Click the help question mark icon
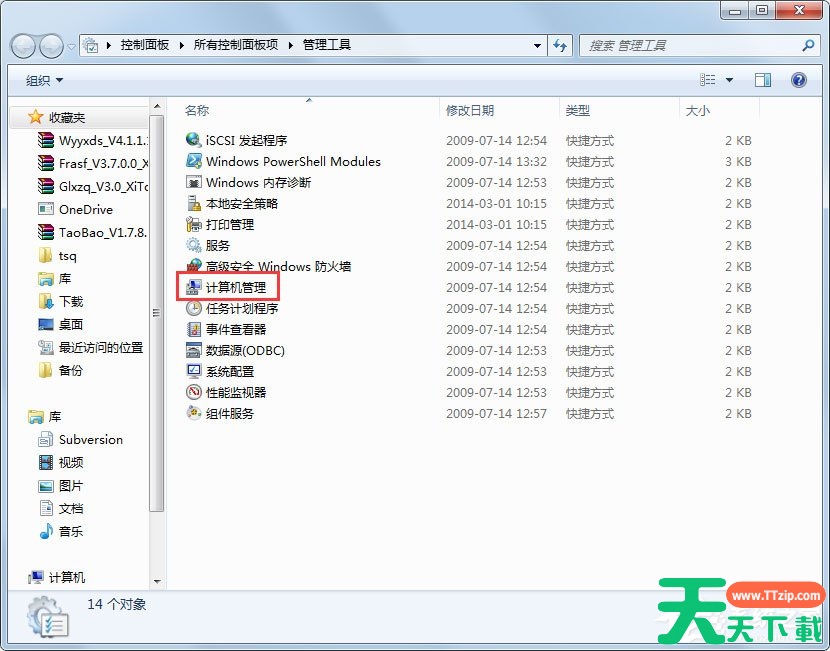The width and height of the screenshot is (830, 651). click(x=798, y=80)
